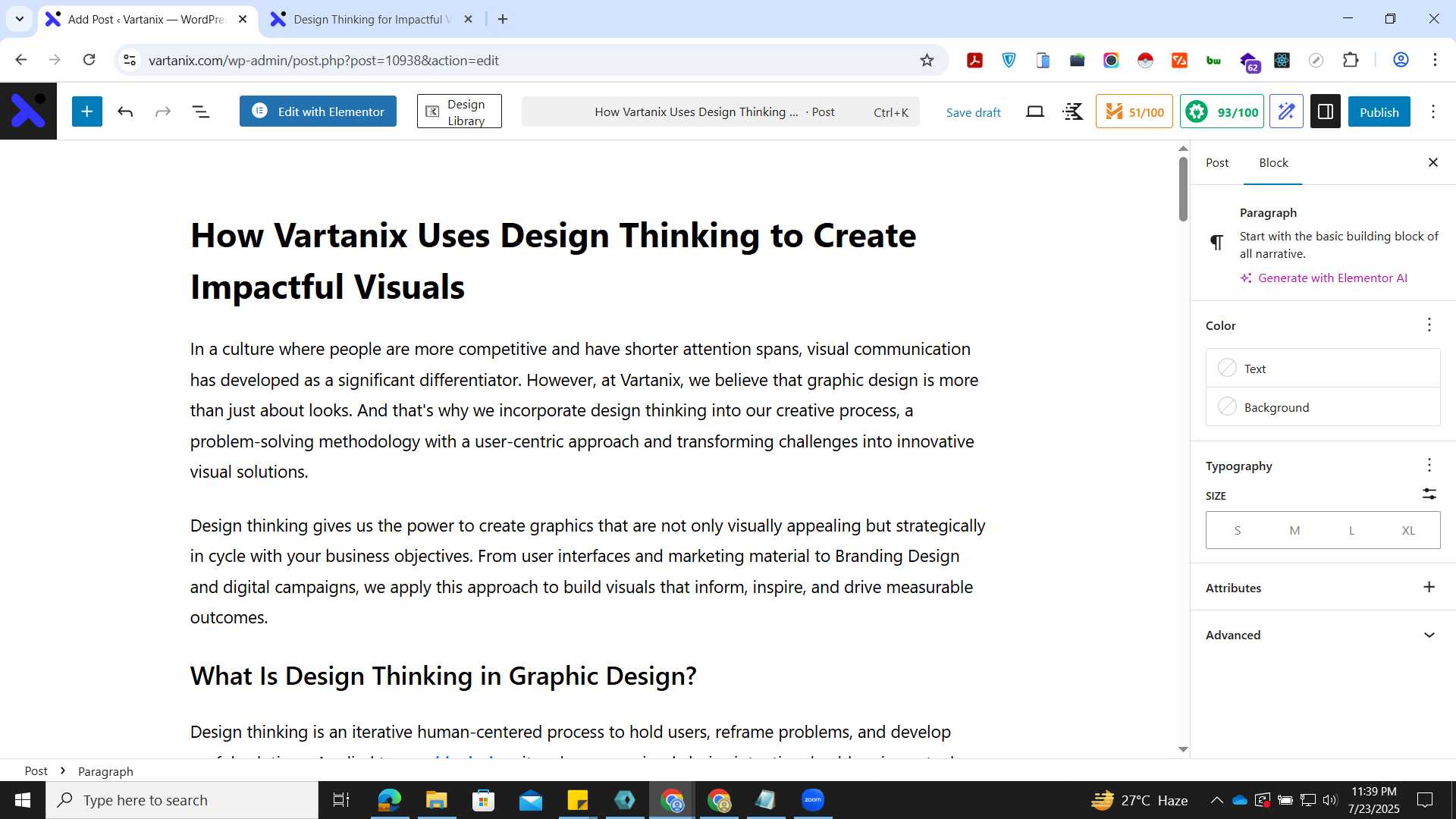1456x819 pixels.
Task: Click the Bitwarden shield extension icon
Action: (1009, 61)
